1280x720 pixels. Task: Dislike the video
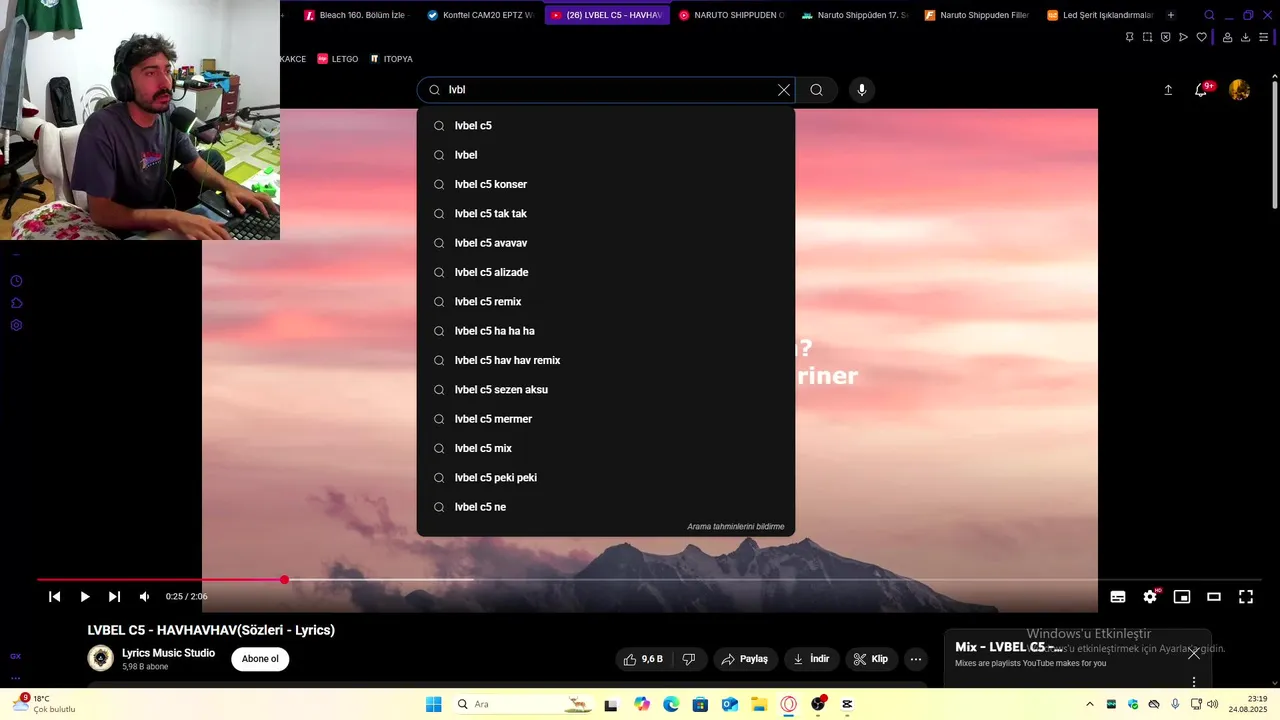pyautogui.click(x=689, y=659)
